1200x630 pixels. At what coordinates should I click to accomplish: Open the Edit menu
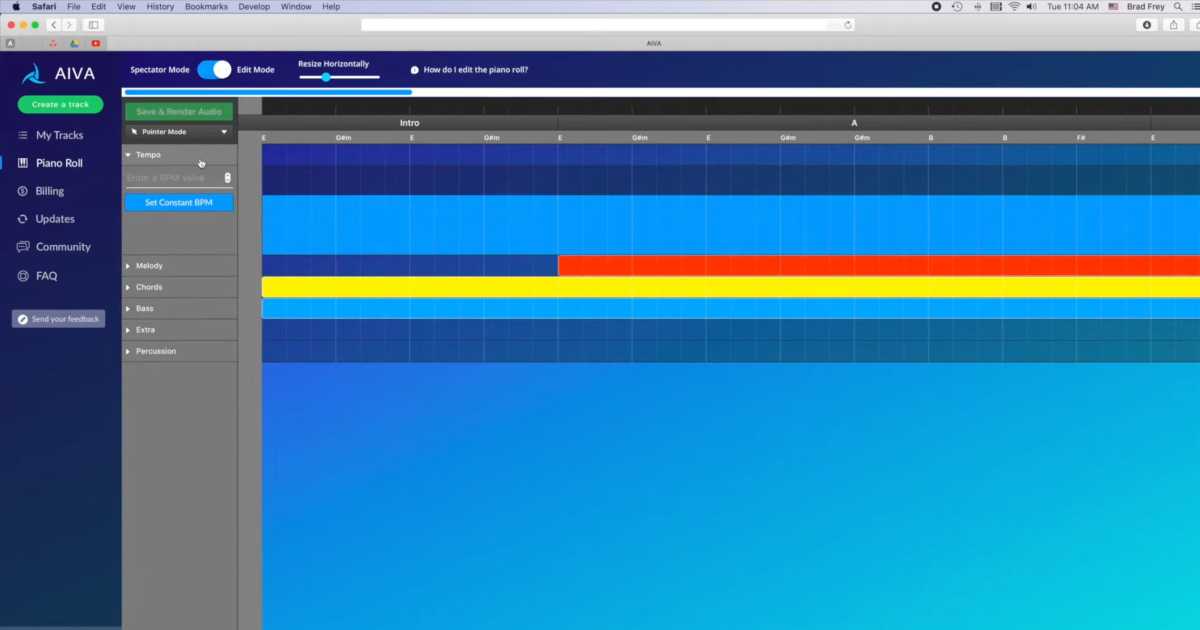coord(99,6)
